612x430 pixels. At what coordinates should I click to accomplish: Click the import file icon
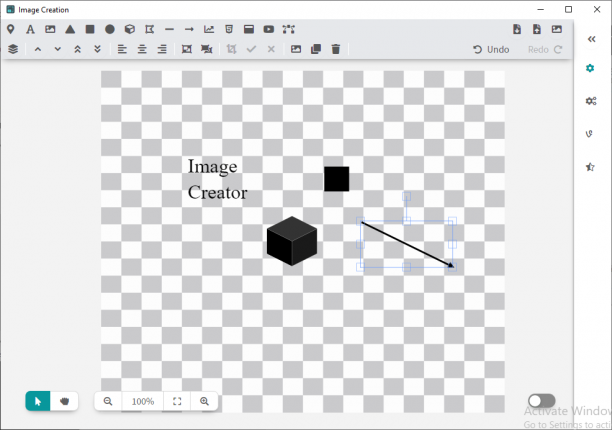(517, 29)
